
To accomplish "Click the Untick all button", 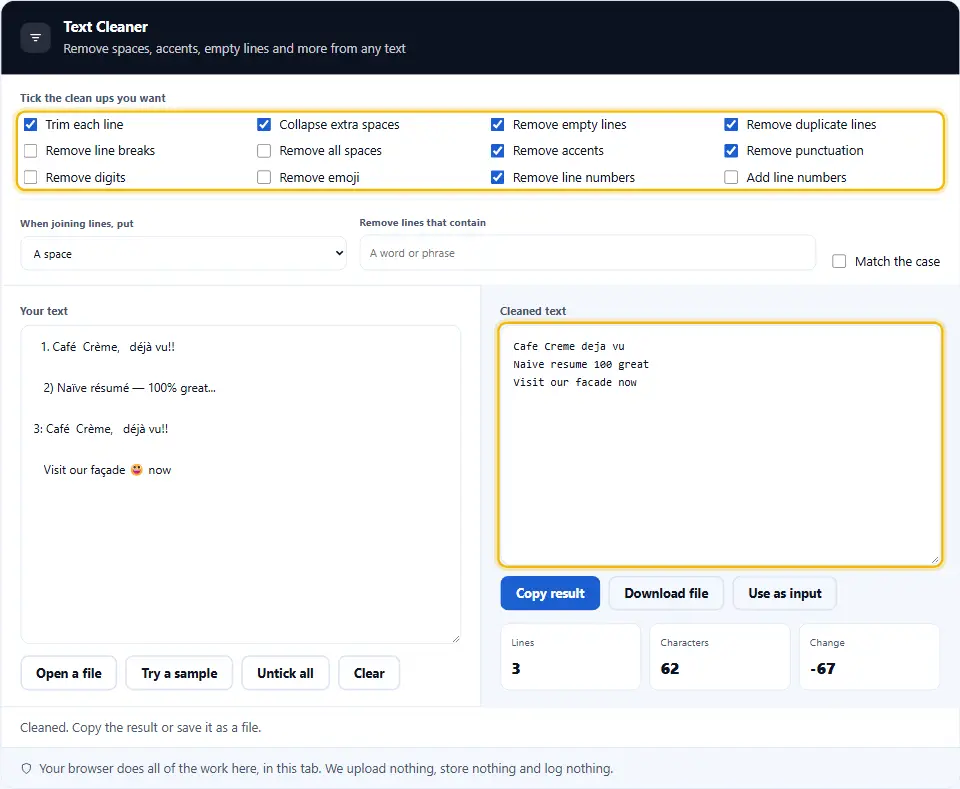I will [285, 673].
